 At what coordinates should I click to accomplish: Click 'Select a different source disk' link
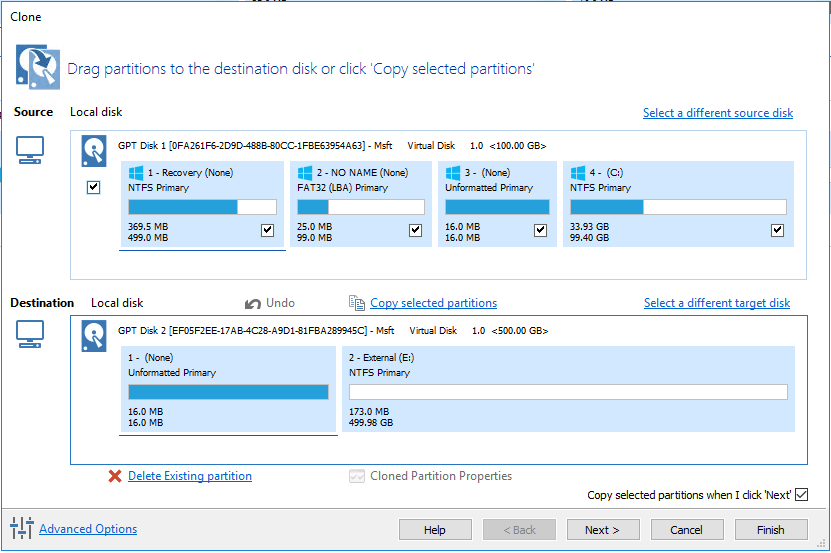(717, 113)
